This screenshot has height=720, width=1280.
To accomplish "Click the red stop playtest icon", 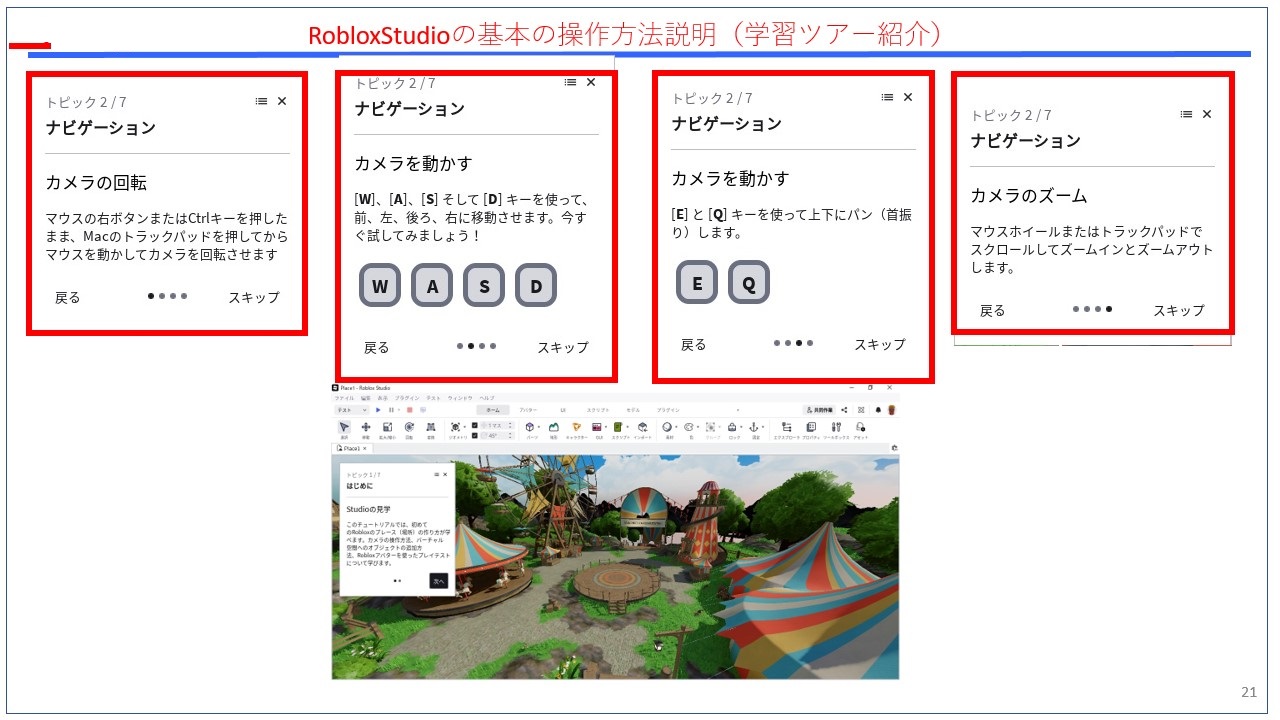I will (410, 410).
